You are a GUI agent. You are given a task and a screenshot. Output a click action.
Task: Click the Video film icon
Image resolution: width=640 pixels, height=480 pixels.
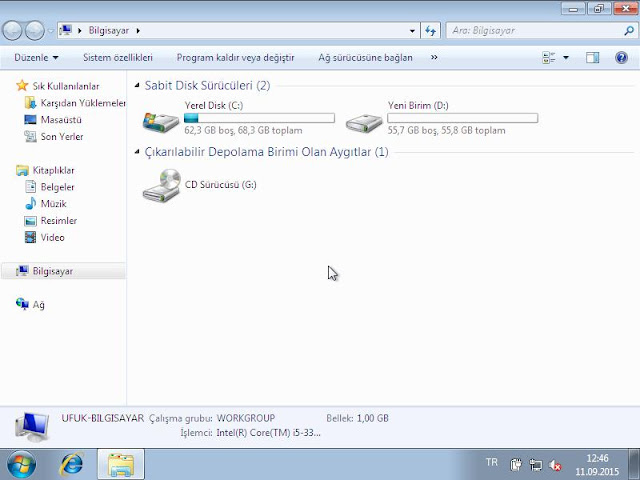click(30, 237)
